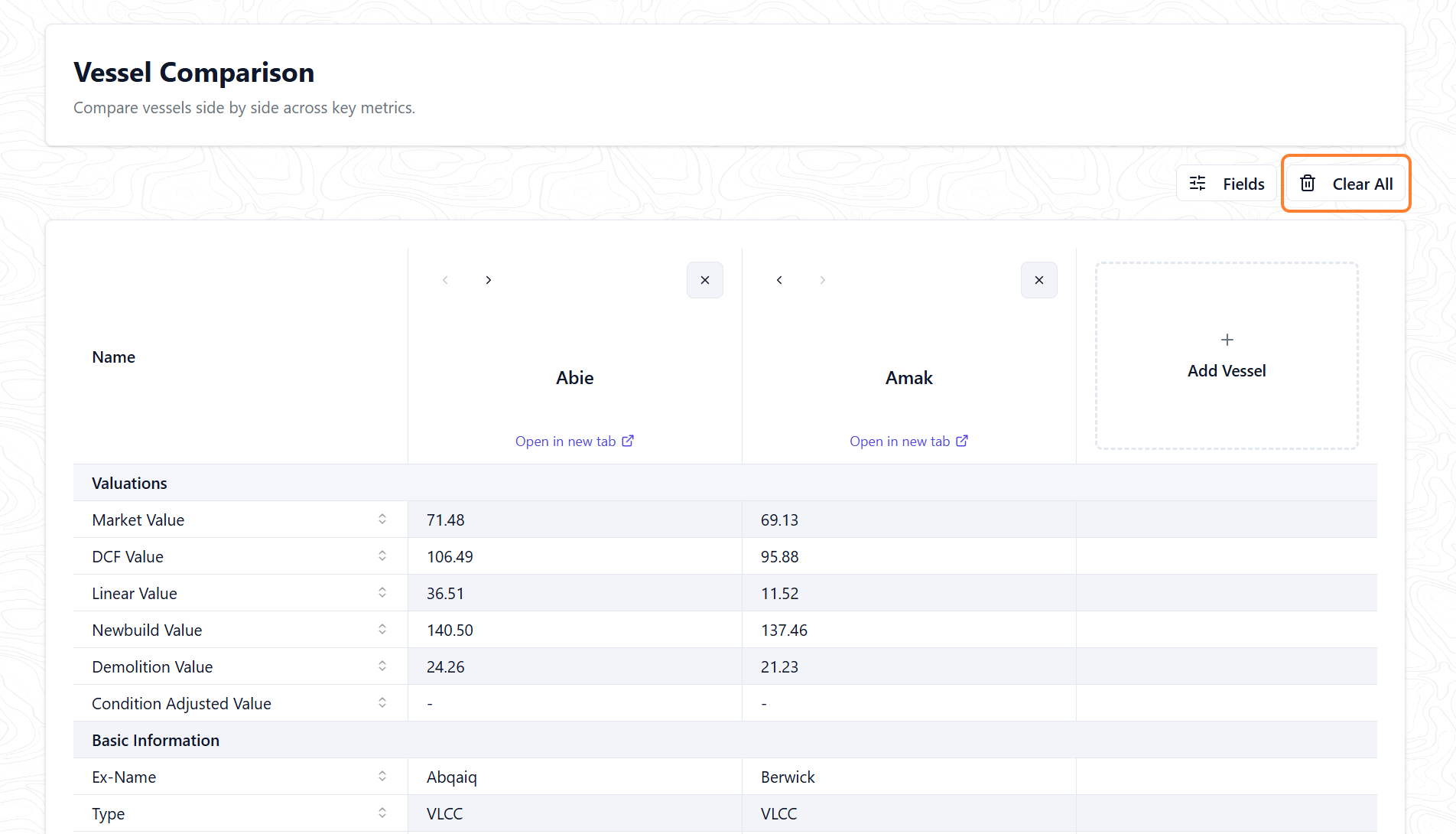Sort by Condition Adjusted Value row

tap(382, 703)
